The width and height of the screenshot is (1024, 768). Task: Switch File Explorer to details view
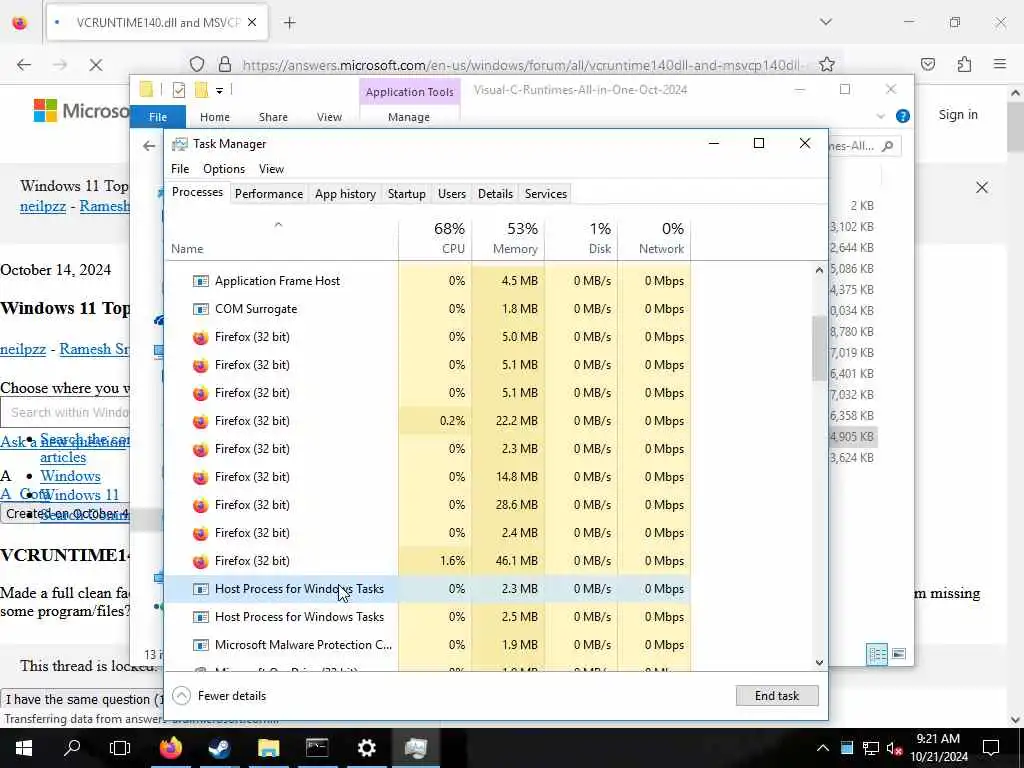coord(876,654)
